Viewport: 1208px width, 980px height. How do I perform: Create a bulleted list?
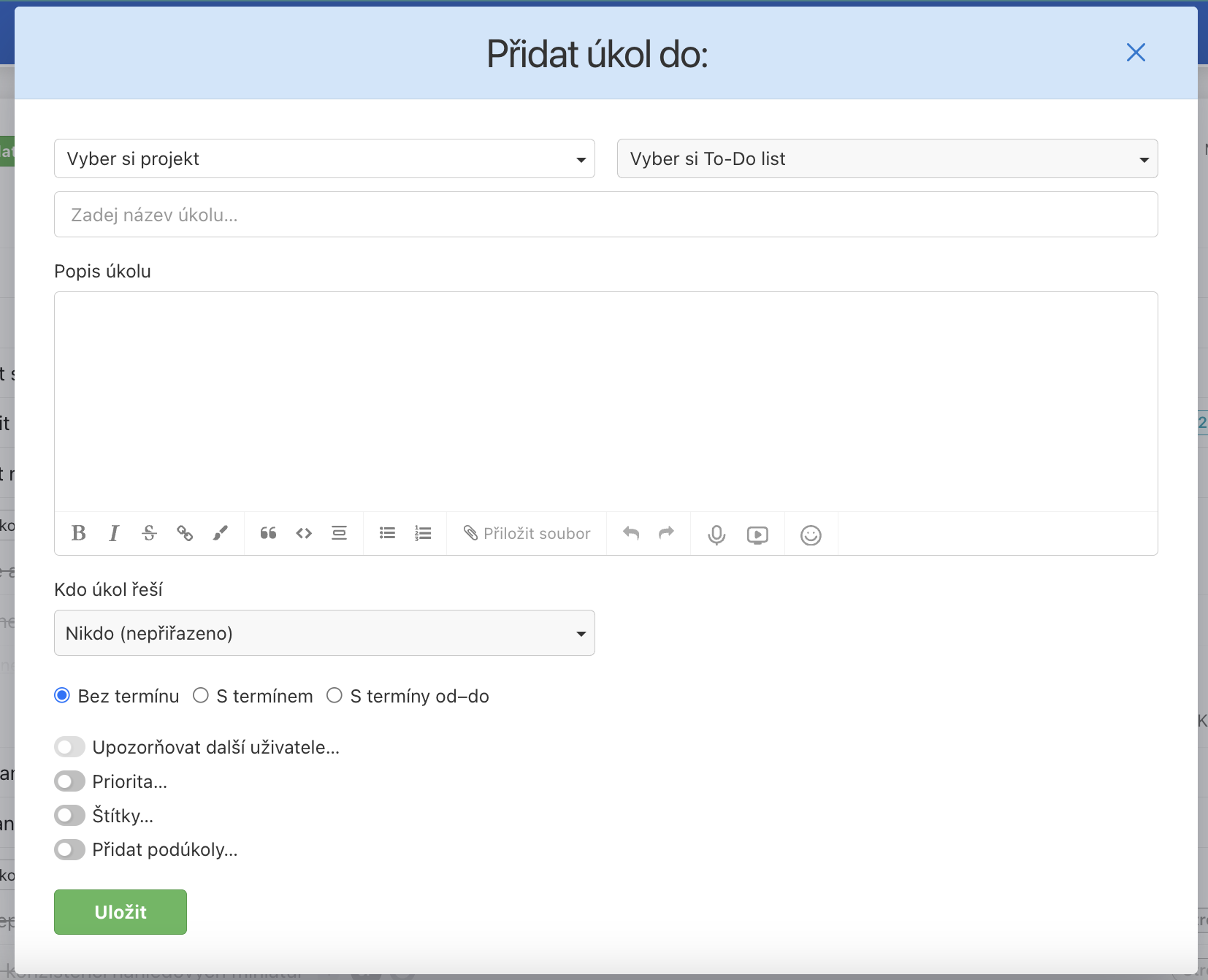coord(387,533)
